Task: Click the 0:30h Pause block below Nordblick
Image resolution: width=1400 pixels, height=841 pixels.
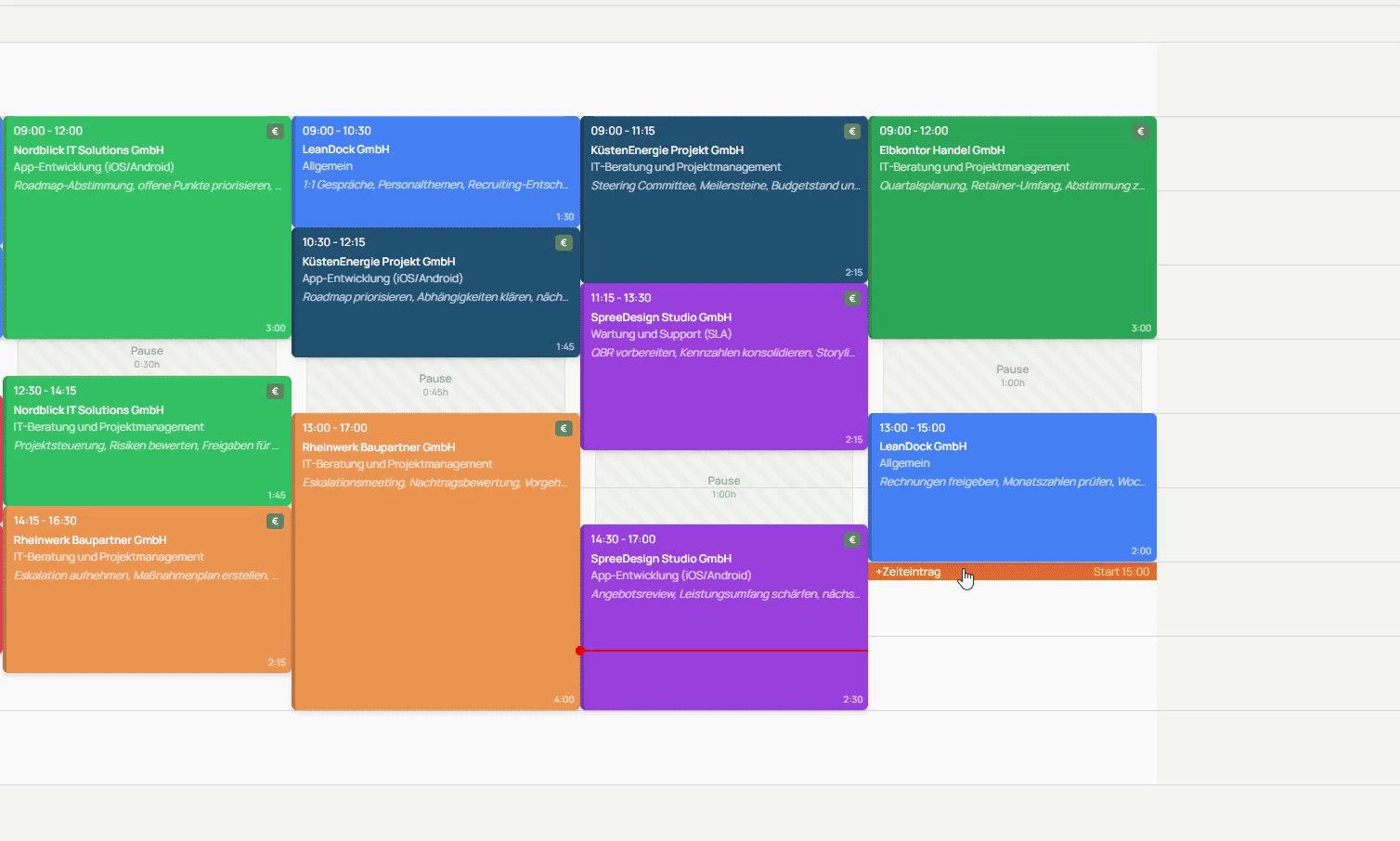Action: [146, 357]
